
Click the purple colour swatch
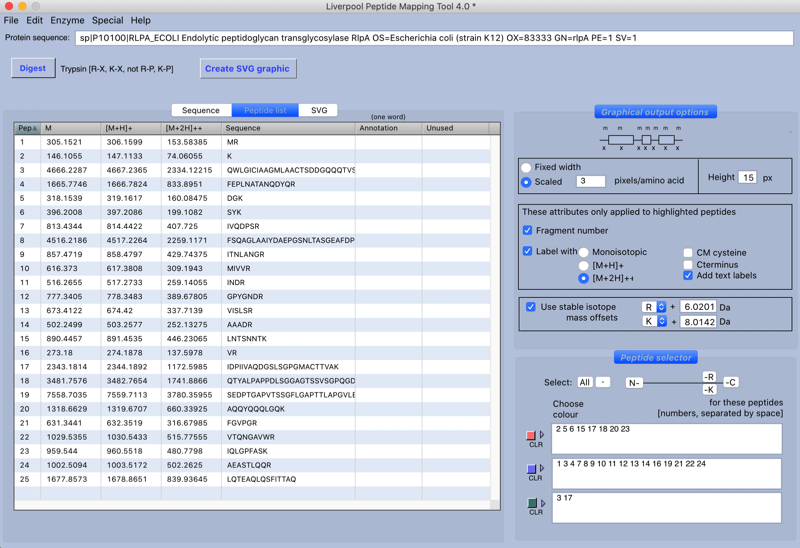(x=531, y=469)
